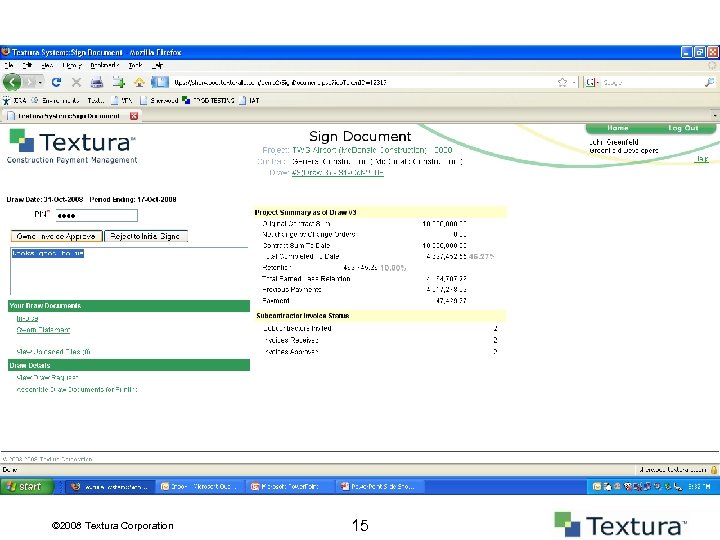Open the back/forward history dropdown arrow
This screenshot has height=540, width=720.
coord(40,83)
